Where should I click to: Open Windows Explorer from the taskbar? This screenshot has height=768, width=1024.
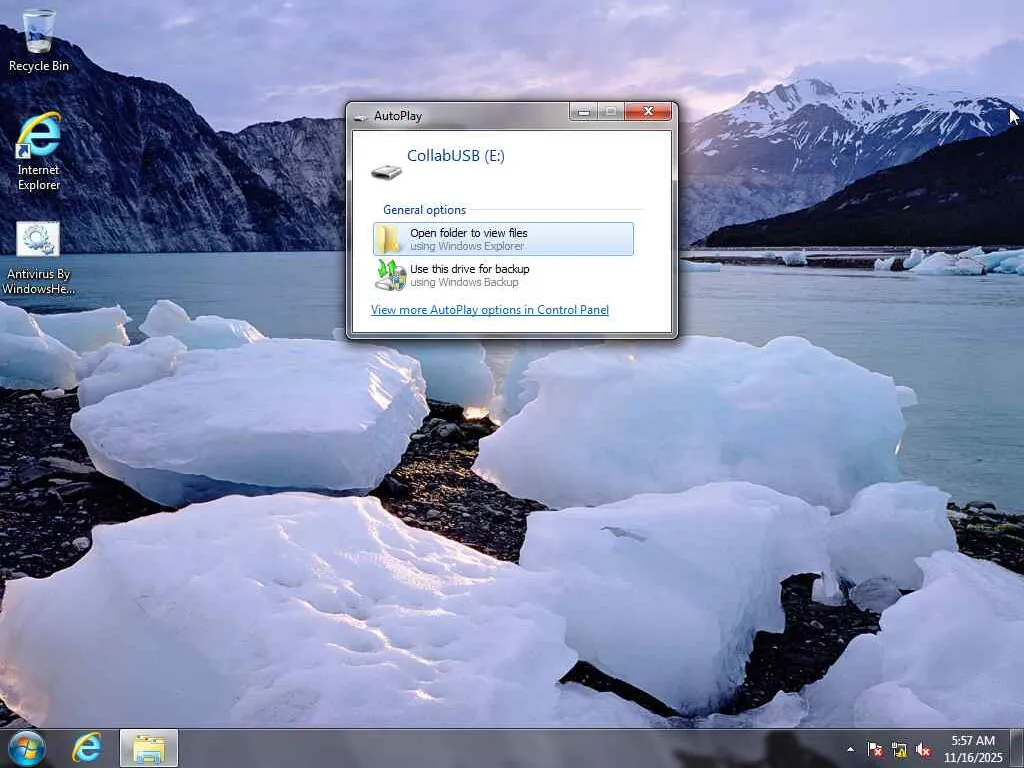[x=149, y=748]
